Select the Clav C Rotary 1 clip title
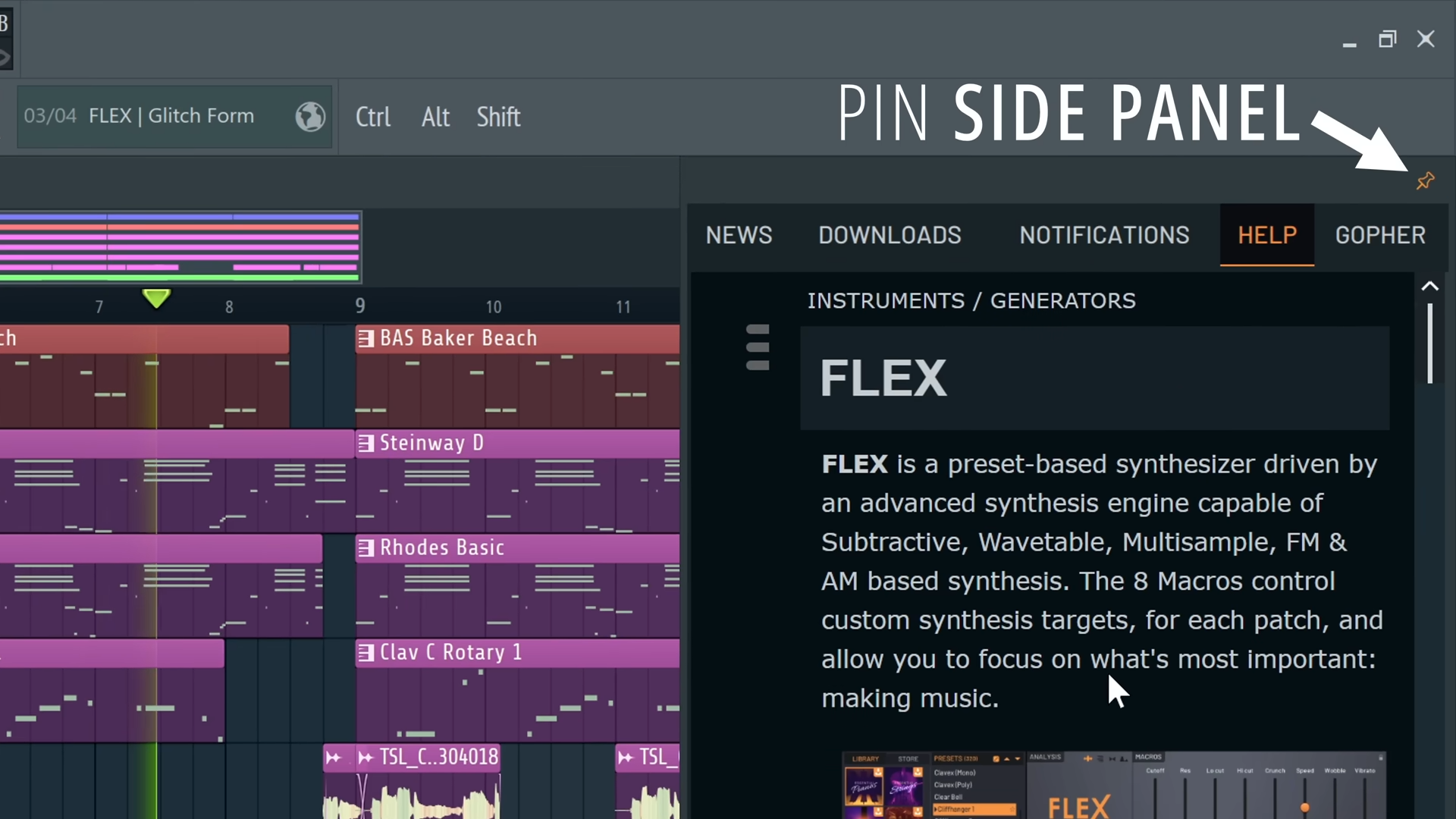 coord(450,652)
